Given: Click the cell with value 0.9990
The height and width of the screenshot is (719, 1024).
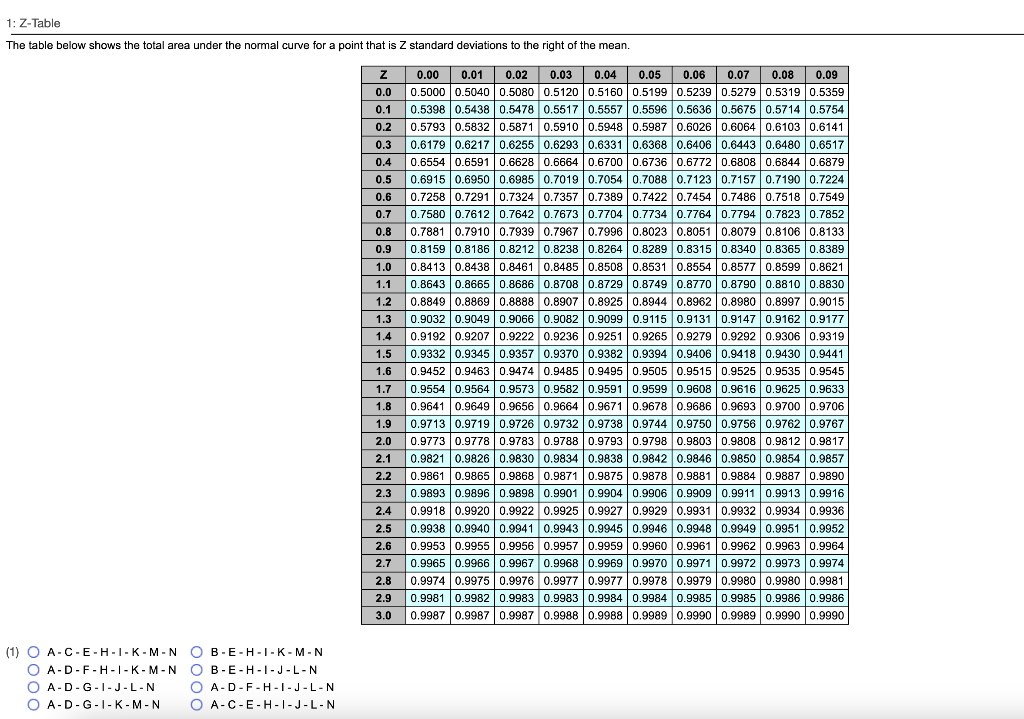Looking at the screenshot, I should pos(829,616).
